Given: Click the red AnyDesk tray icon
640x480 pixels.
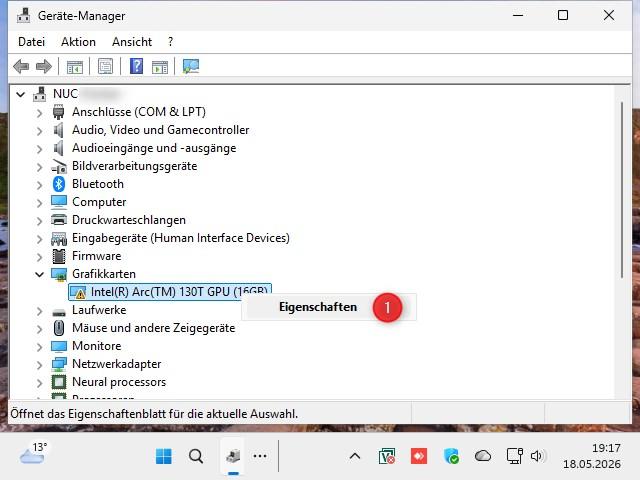Looking at the screenshot, I should click(x=419, y=456).
